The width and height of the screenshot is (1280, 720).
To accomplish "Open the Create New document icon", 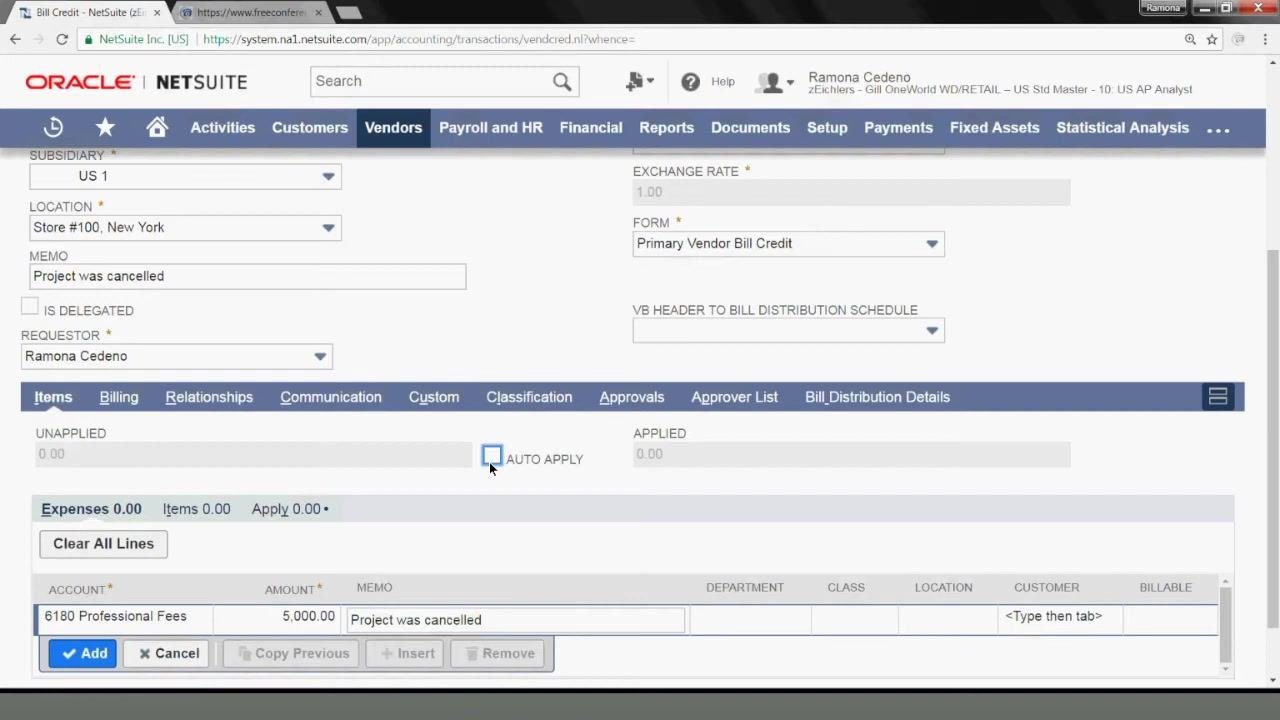I will tap(635, 81).
